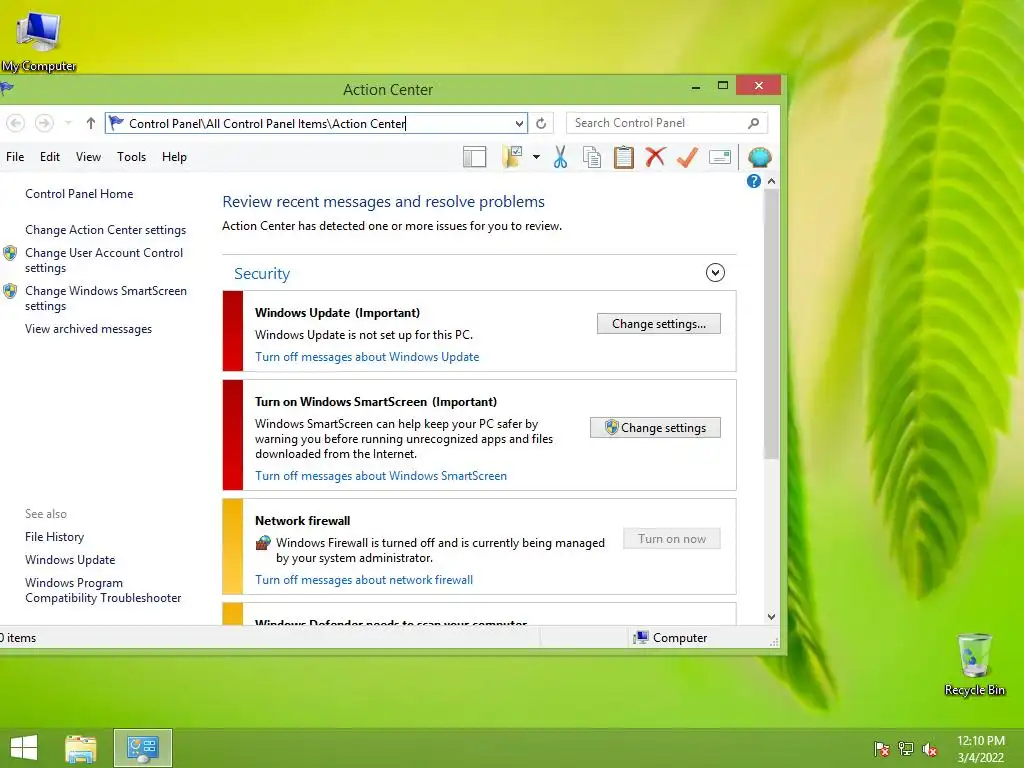Open the folder options dropdown arrow
1024x768 pixels.
536,157
